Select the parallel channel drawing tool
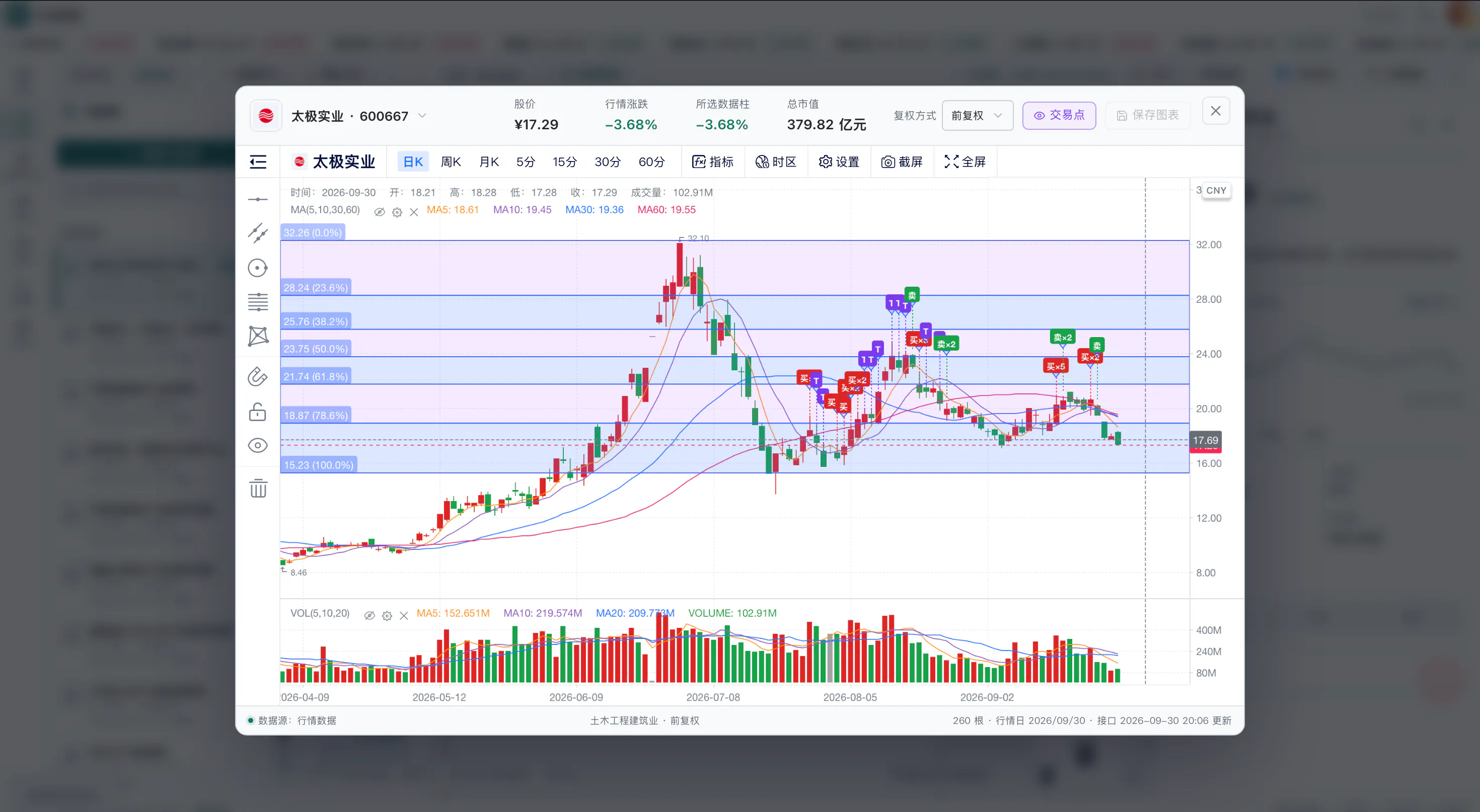The image size is (1480, 812). (258, 233)
